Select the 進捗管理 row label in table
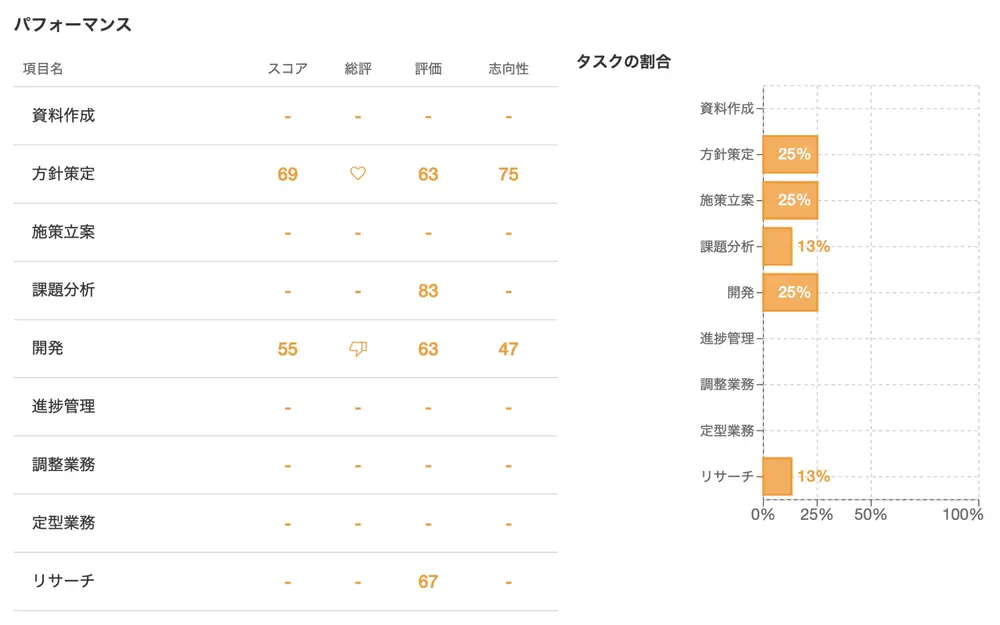 click(x=64, y=407)
